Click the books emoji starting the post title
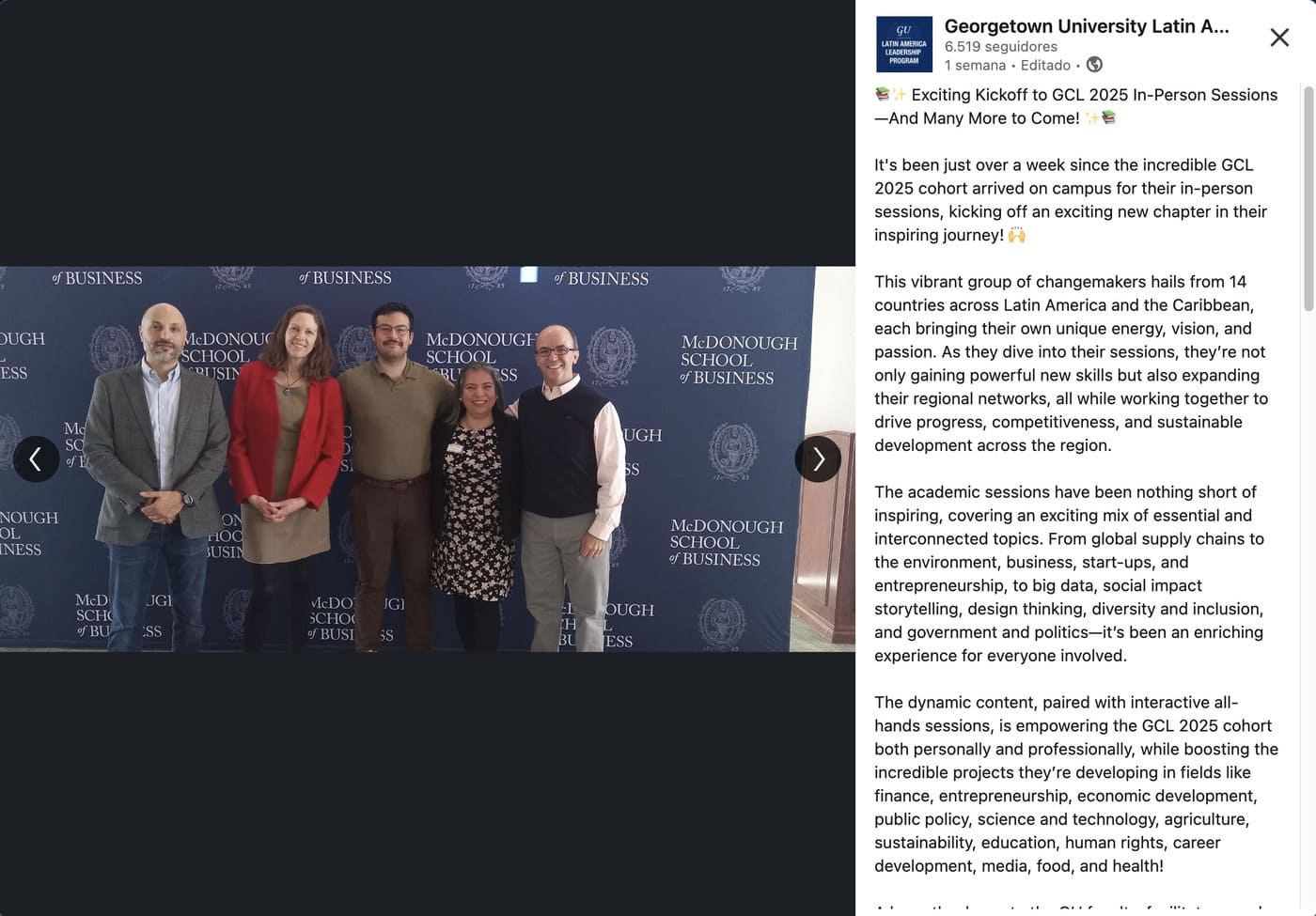The image size is (1316, 916). 882,94
